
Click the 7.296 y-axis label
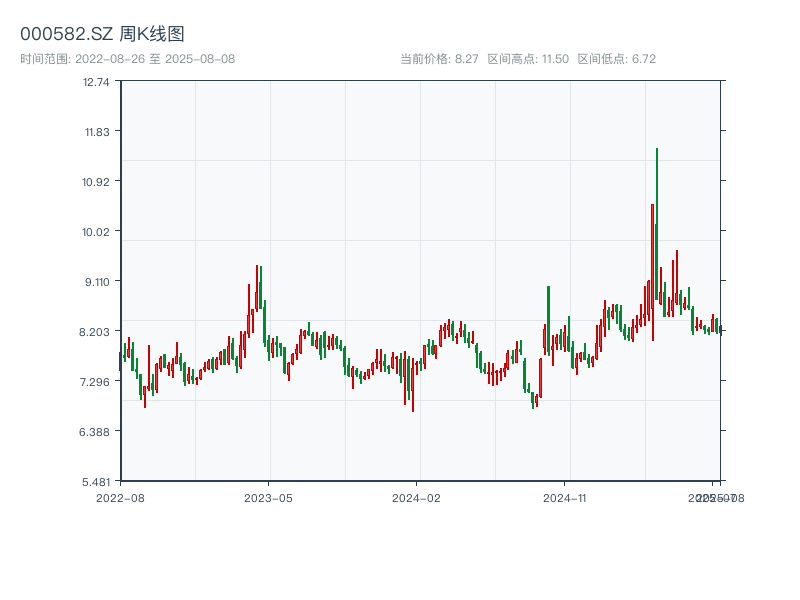[97, 382]
